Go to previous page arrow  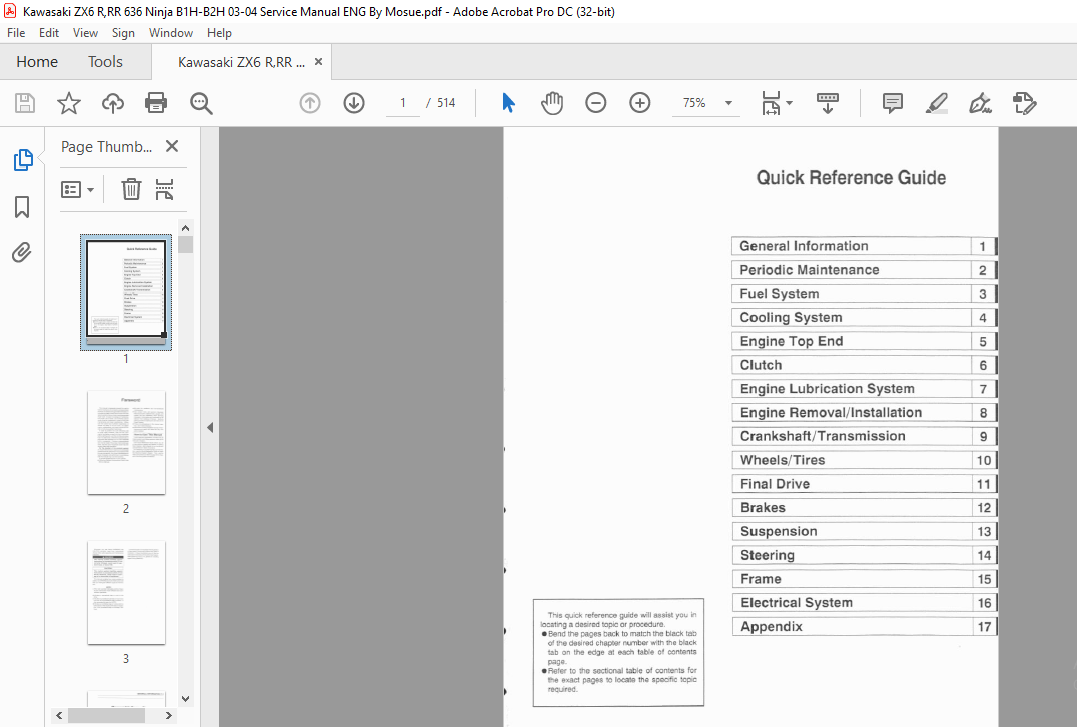click(x=310, y=103)
